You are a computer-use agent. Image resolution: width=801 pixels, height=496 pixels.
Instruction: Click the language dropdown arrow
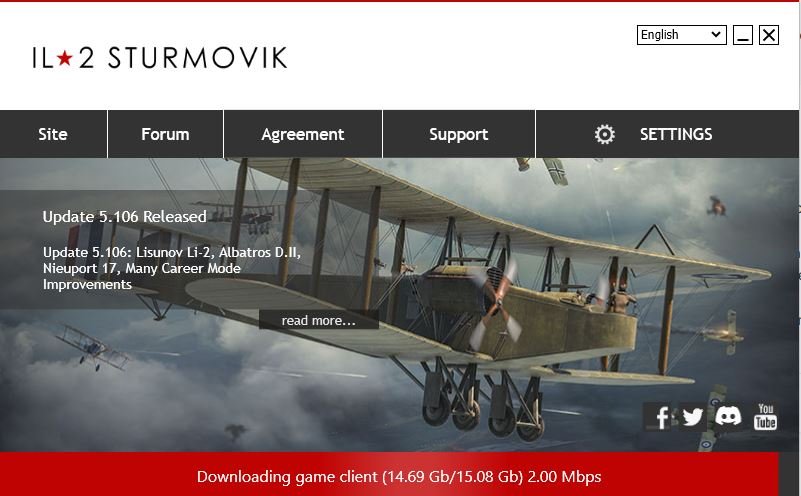pos(716,34)
